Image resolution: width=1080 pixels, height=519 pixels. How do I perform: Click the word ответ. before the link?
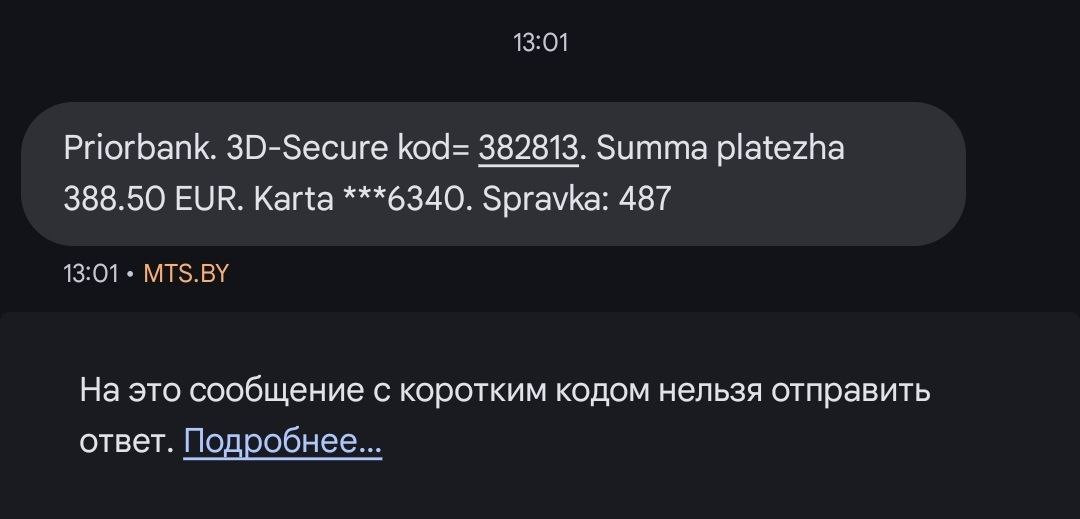click(126, 441)
